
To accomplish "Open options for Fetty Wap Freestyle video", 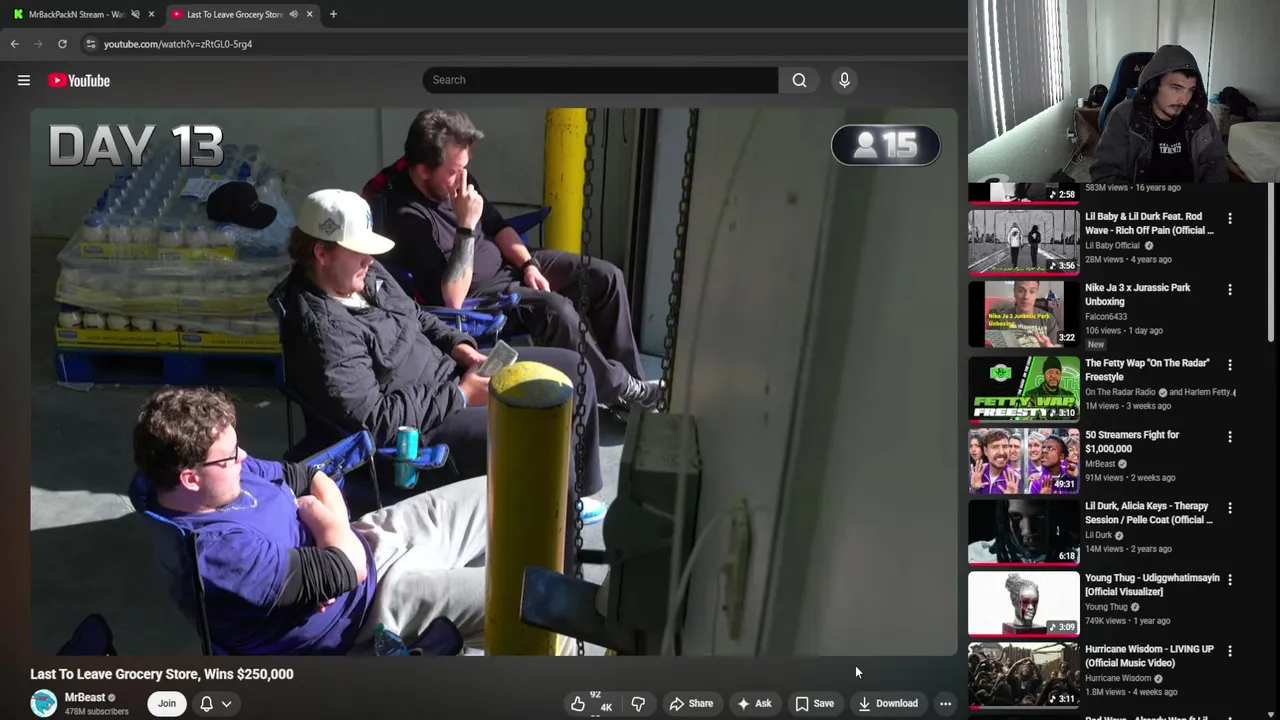I will [x=1230, y=365].
